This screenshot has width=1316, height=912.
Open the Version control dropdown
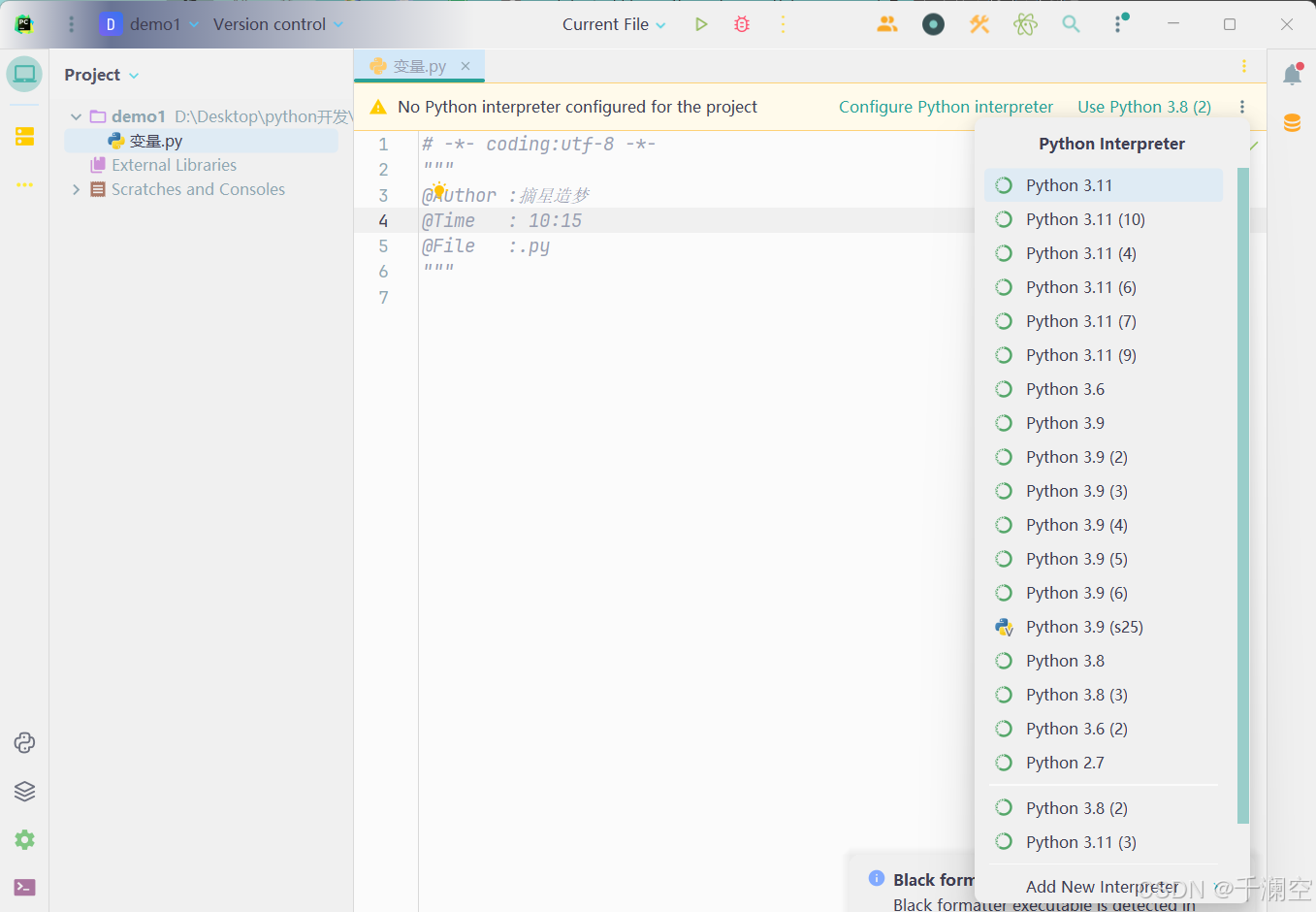[x=278, y=24]
